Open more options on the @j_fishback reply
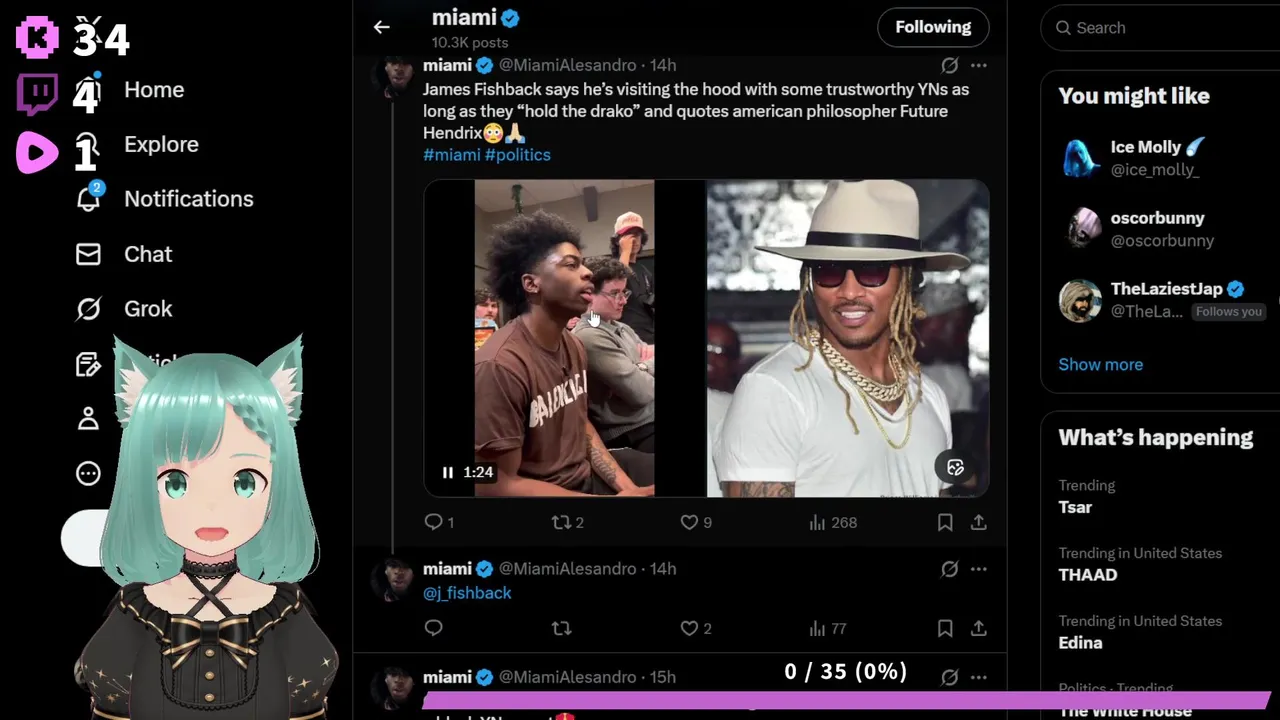Viewport: 1280px width, 720px height. click(979, 569)
